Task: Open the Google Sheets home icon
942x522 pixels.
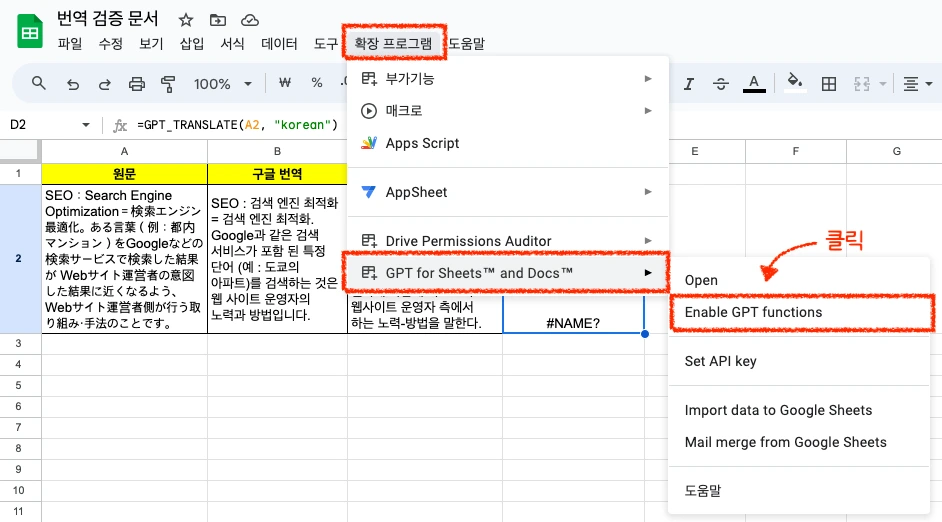Action: (29, 32)
